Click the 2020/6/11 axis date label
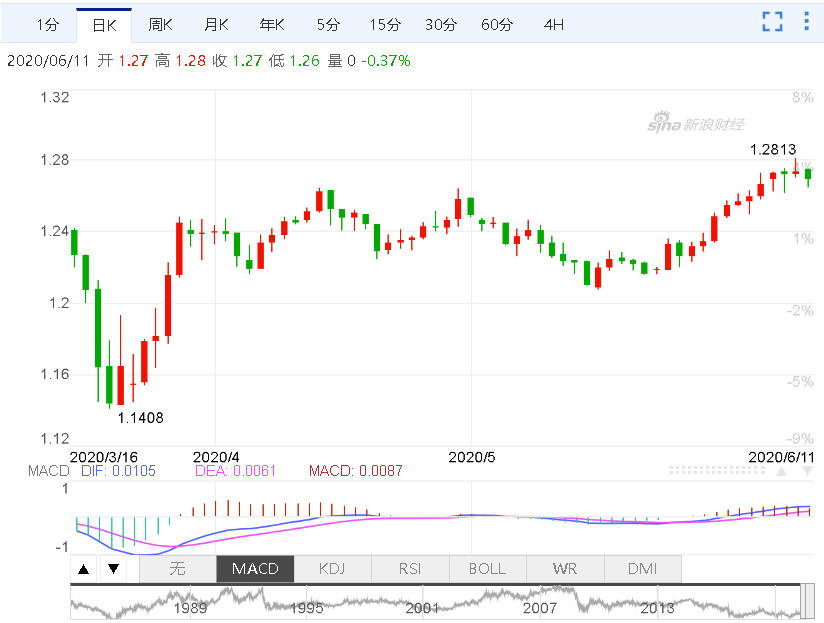The height and width of the screenshot is (623, 824). [781, 457]
